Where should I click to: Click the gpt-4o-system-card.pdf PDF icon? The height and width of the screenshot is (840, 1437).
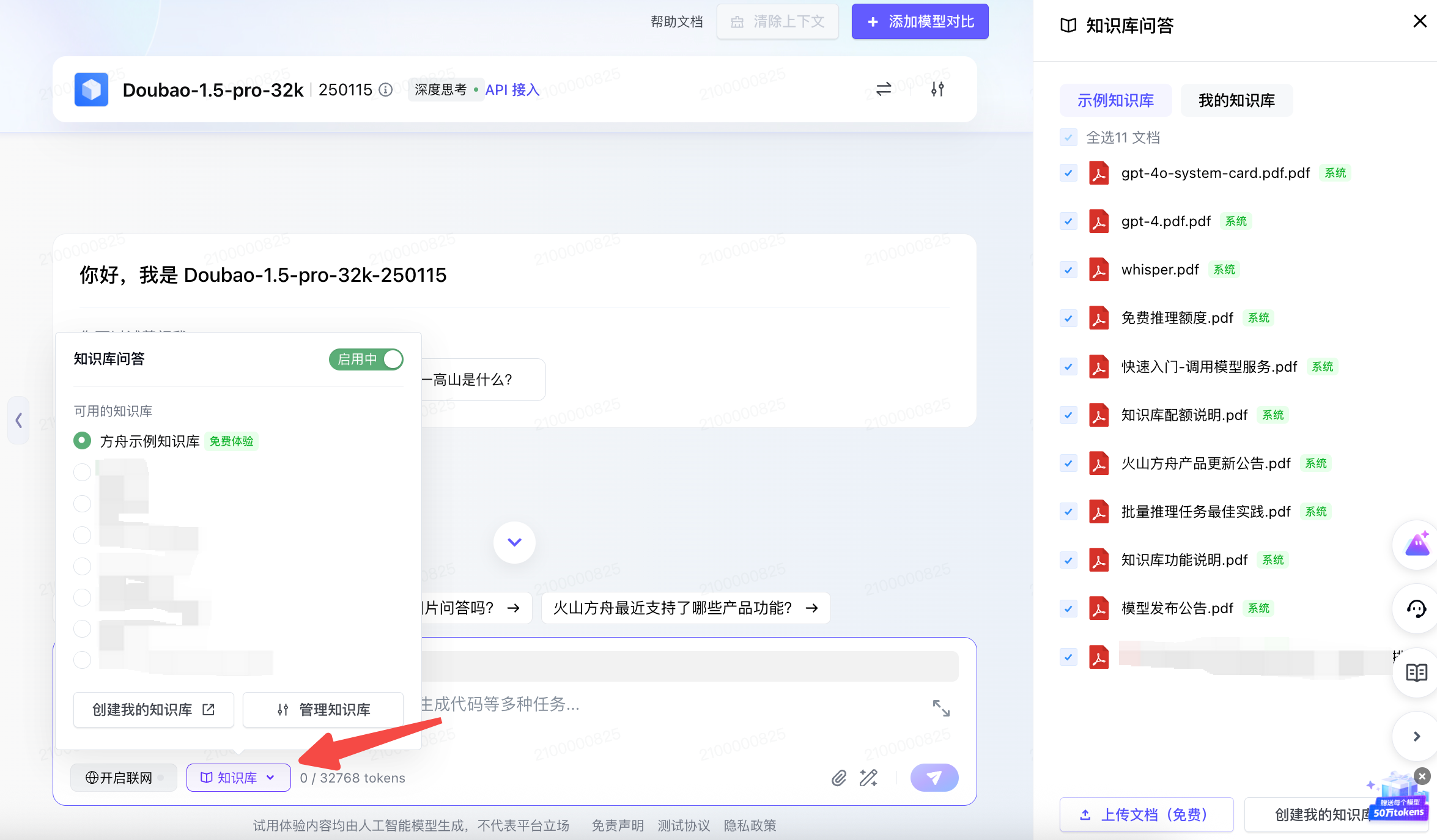[x=1099, y=173]
